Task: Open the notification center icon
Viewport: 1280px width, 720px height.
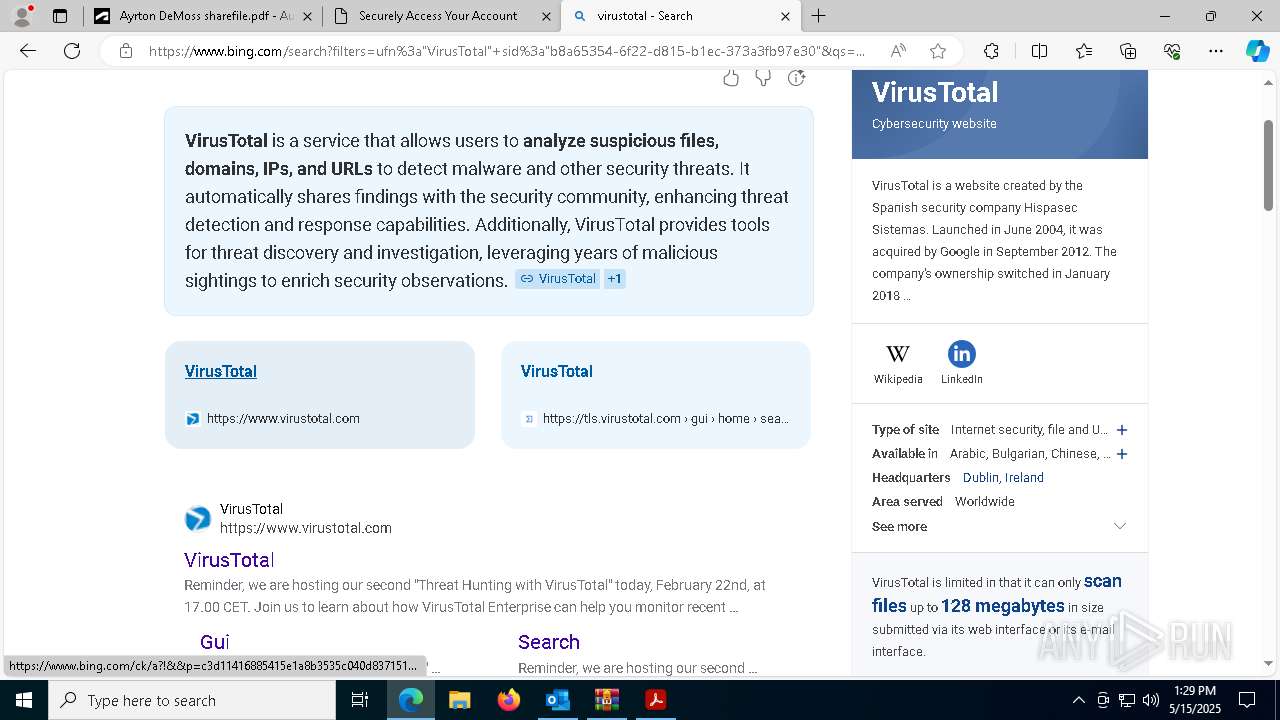Action: (1247, 700)
